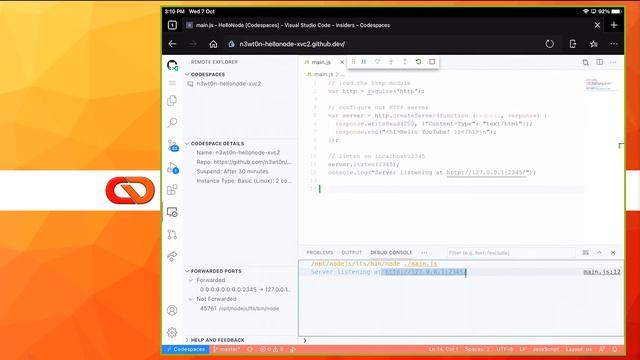
Task: Collapse the Forwarded Ports section
Action: (216, 271)
